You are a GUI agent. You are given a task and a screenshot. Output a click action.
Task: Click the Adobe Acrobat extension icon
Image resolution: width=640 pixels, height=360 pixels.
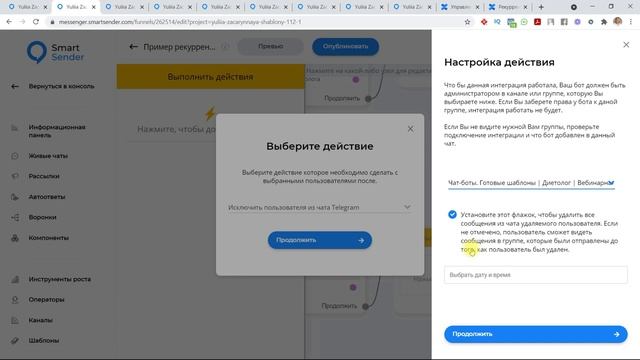tap(537, 22)
